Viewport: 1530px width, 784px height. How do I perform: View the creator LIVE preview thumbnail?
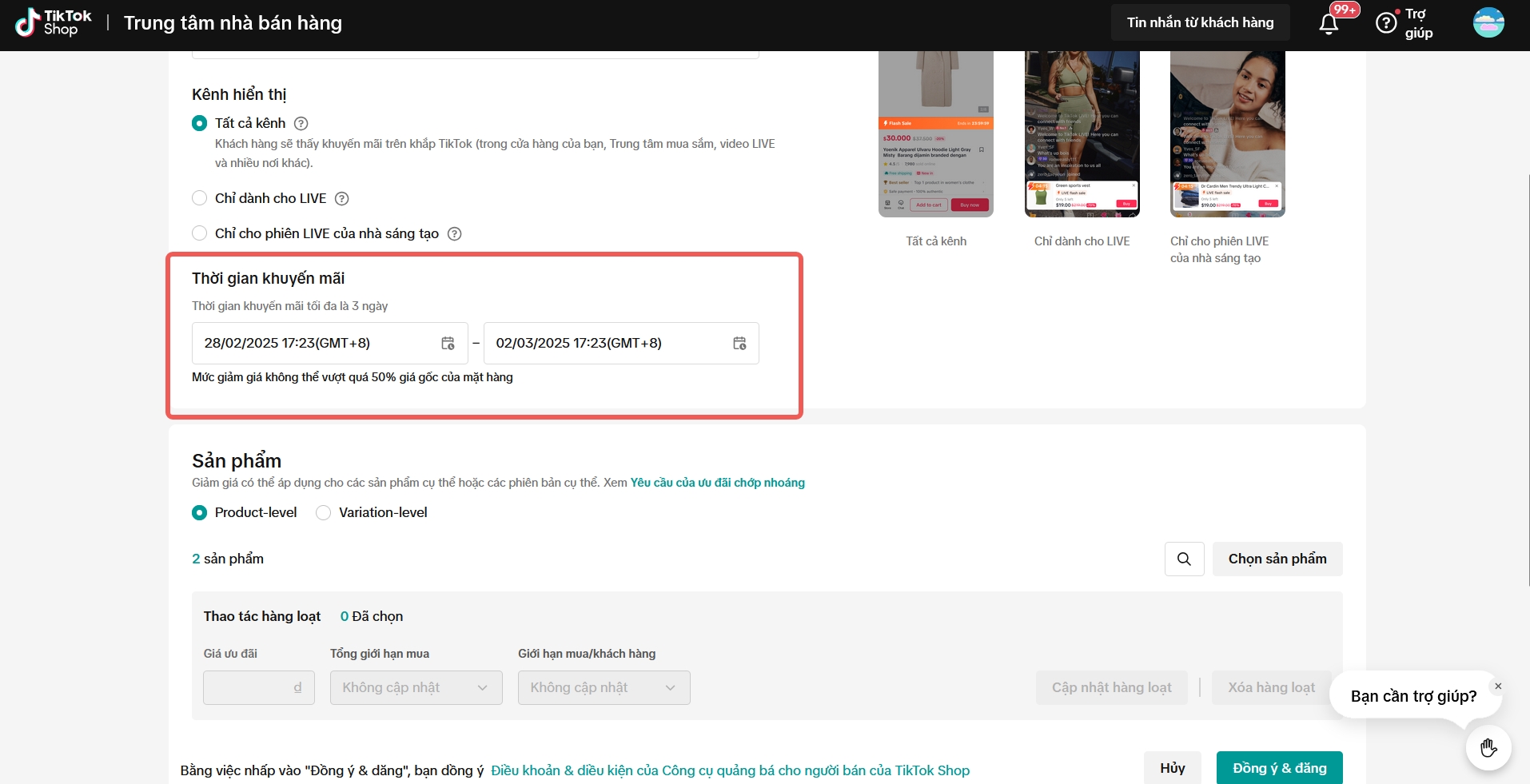coord(1228,134)
